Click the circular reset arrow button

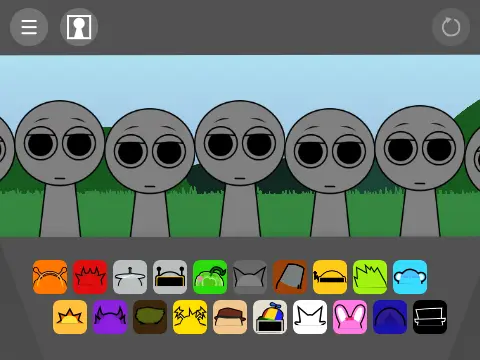[451, 27]
